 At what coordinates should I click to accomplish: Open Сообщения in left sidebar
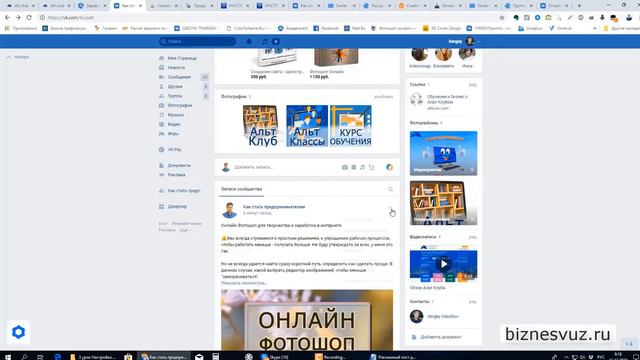(x=178, y=77)
